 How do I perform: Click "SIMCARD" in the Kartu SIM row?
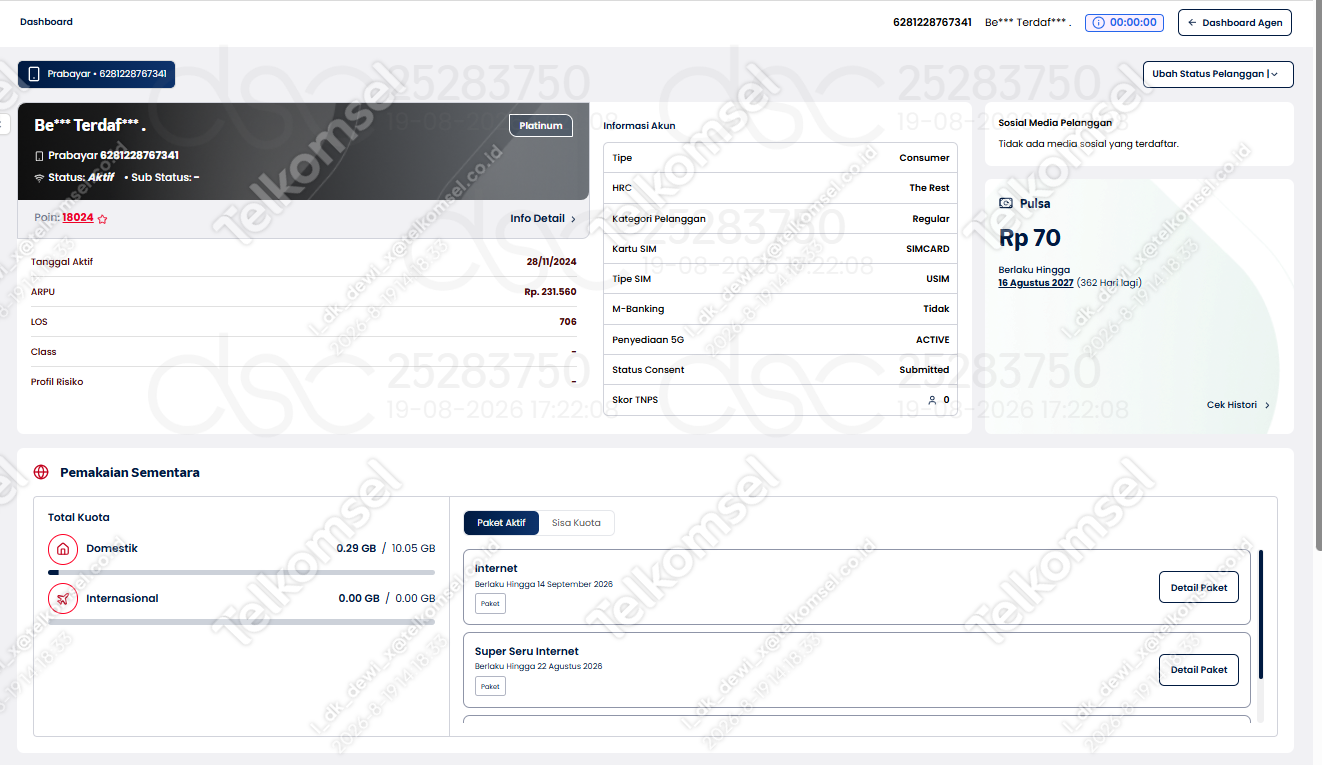(927, 249)
